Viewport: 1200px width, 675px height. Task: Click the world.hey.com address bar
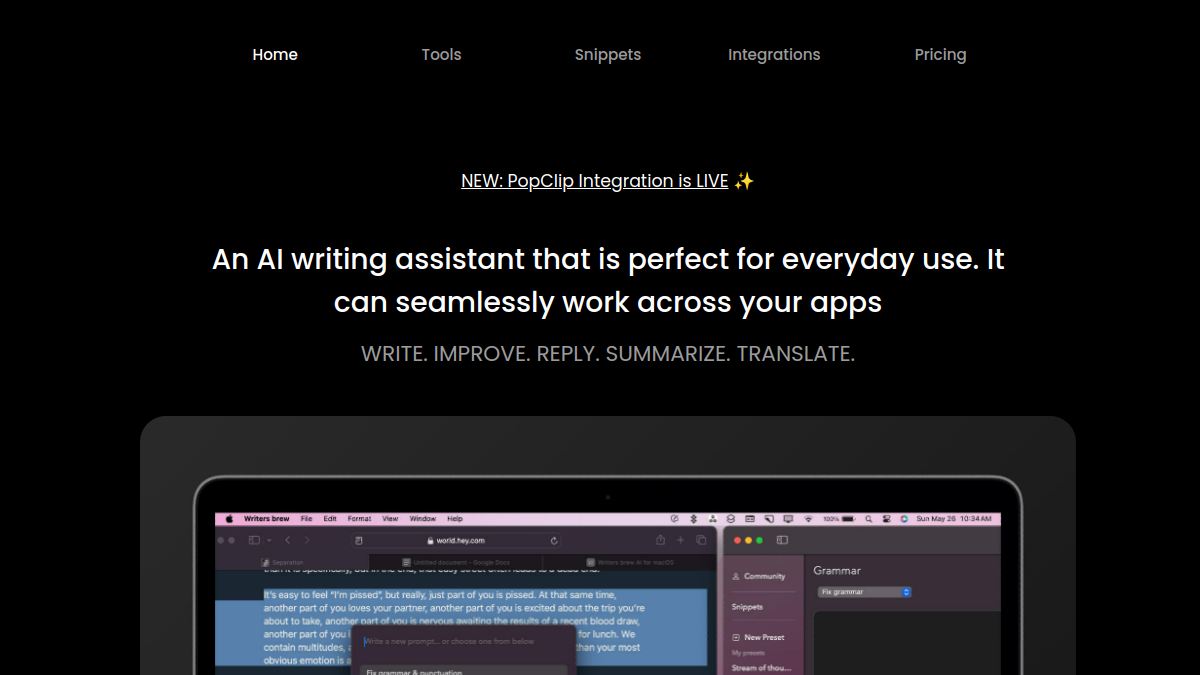[458, 540]
